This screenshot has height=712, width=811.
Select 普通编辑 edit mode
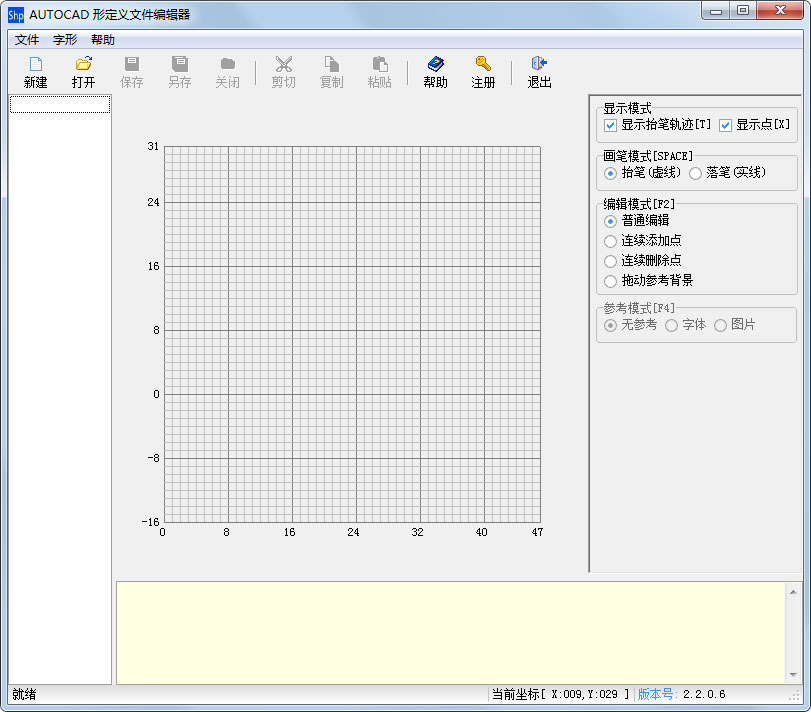(610, 221)
